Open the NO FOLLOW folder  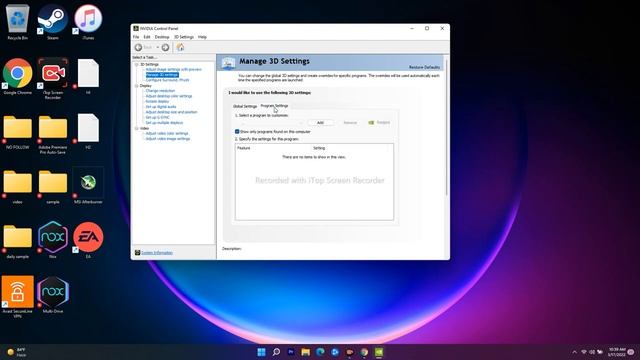pos(18,132)
